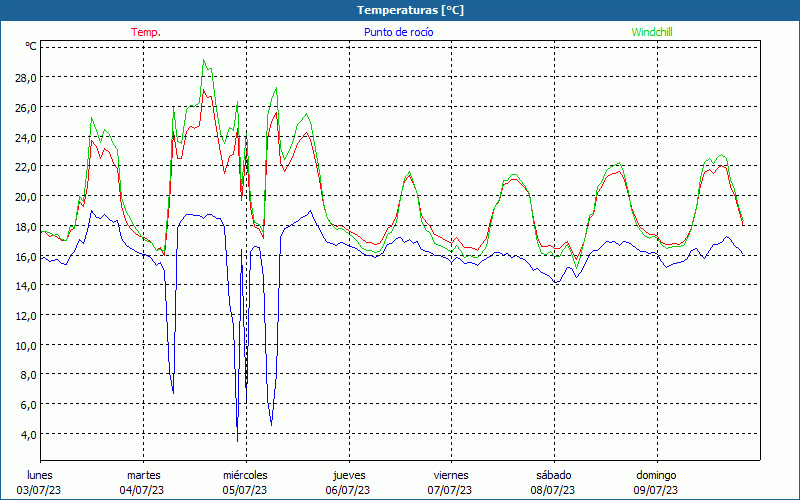Click the 'jueves' day label
The height and width of the screenshot is (500, 800).
pyautogui.click(x=348, y=475)
